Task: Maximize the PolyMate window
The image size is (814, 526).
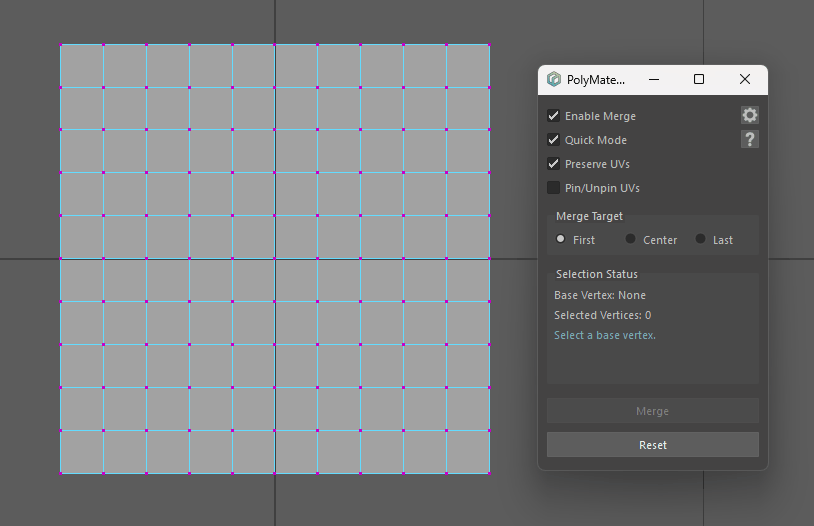Action: point(699,79)
